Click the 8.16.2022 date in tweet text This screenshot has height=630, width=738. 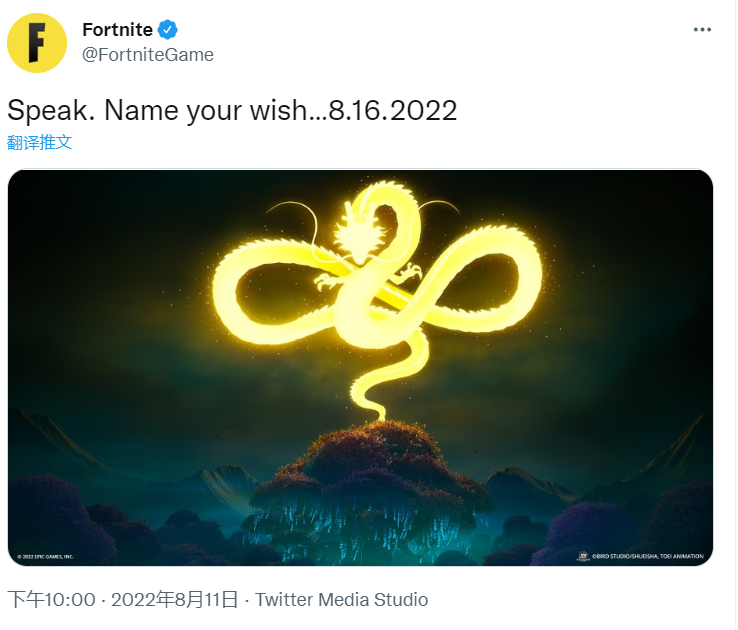tap(393, 111)
